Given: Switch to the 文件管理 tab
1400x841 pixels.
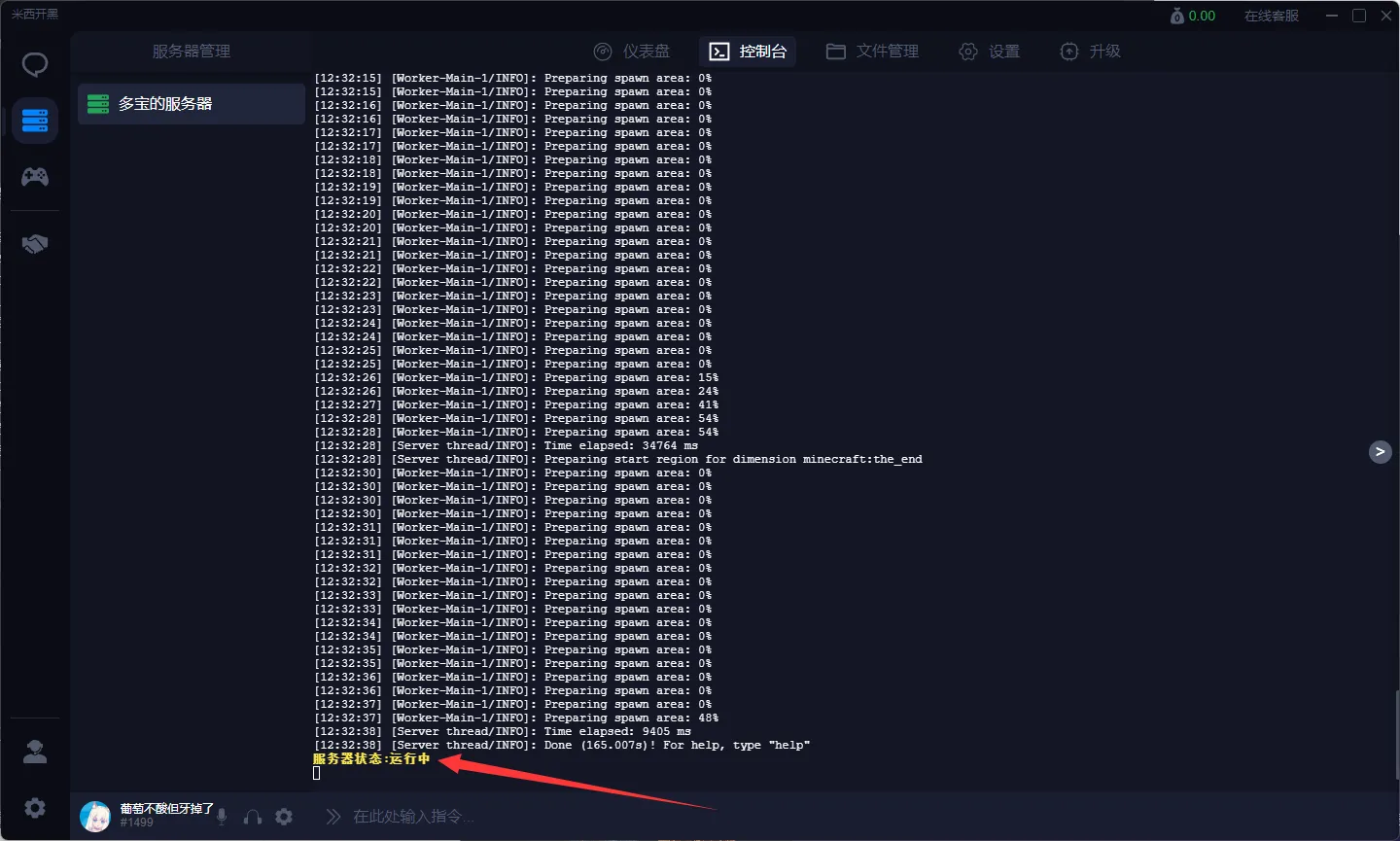Looking at the screenshot, I should [x=872, y=52].
